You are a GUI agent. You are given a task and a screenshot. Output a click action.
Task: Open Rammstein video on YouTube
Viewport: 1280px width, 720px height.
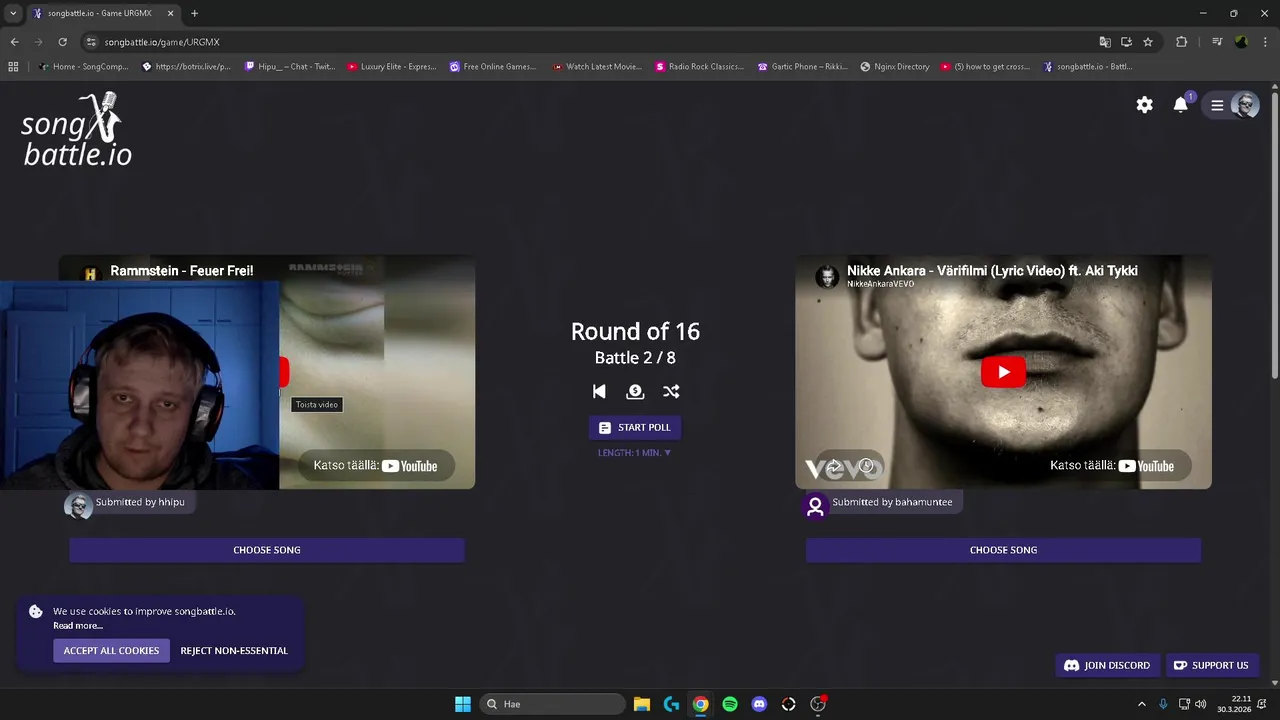pyautogui.click(x=376, y=466)
